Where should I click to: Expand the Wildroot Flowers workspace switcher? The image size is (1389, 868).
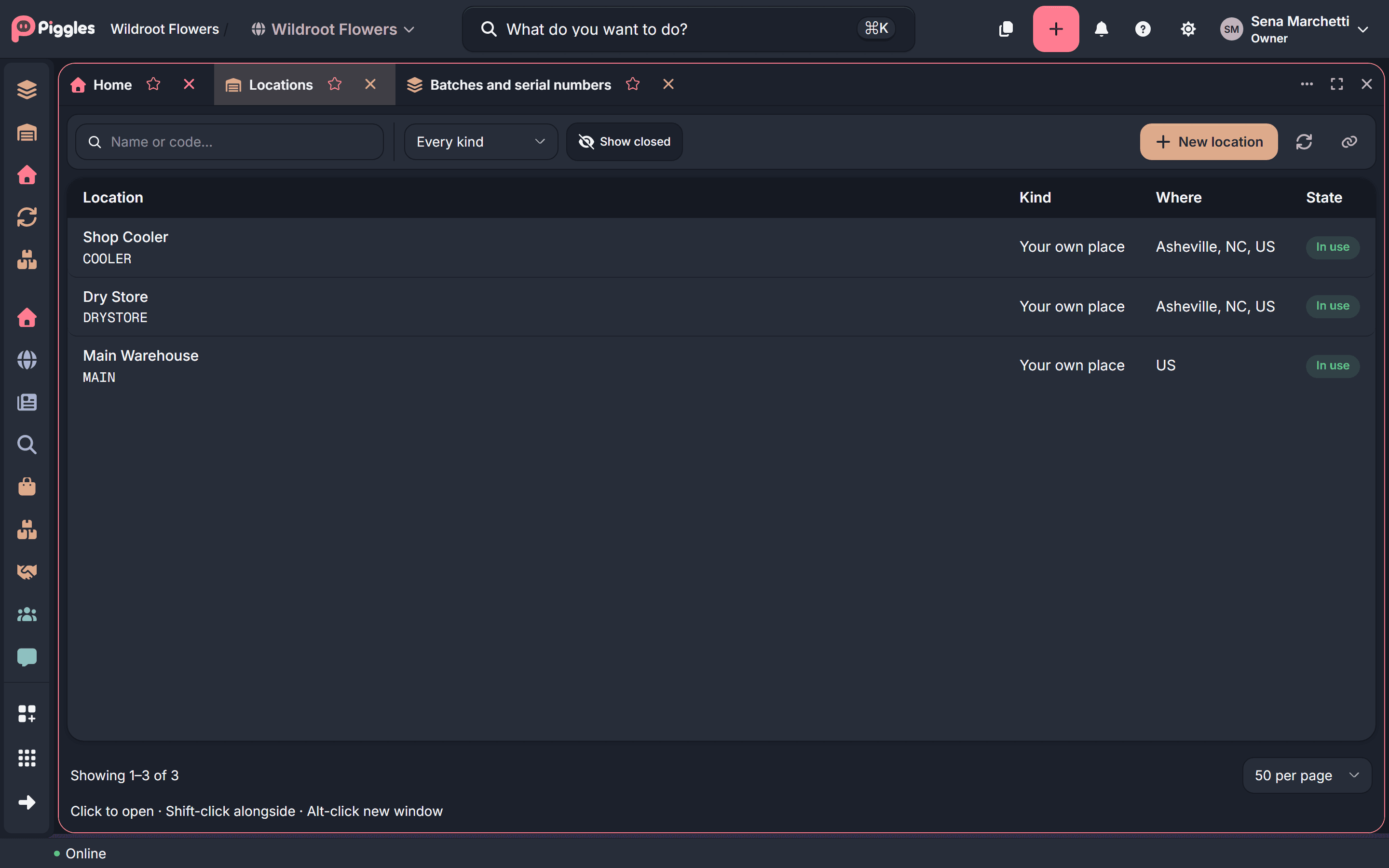pos(333,29)
